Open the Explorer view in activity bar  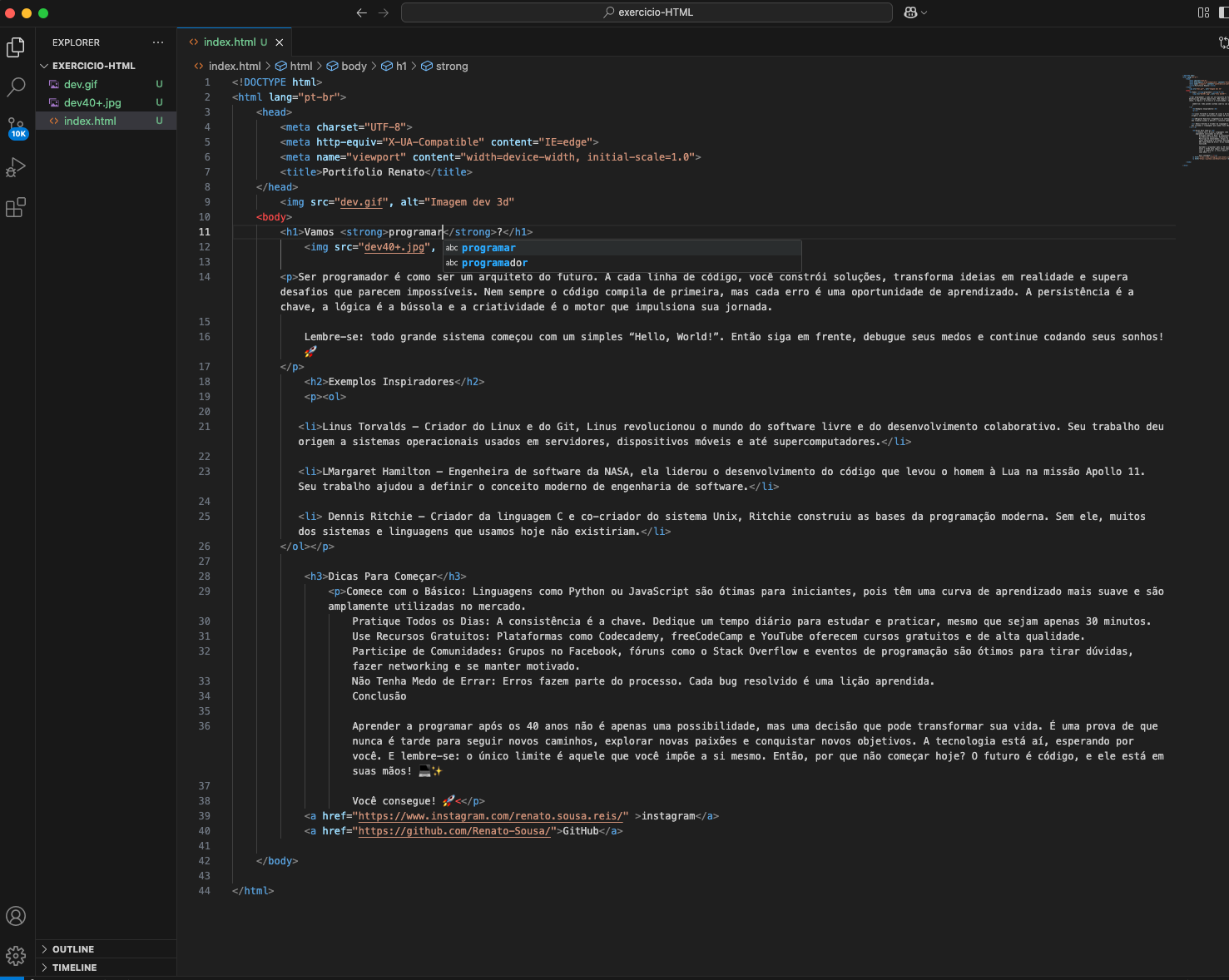(x=16, y=47)
